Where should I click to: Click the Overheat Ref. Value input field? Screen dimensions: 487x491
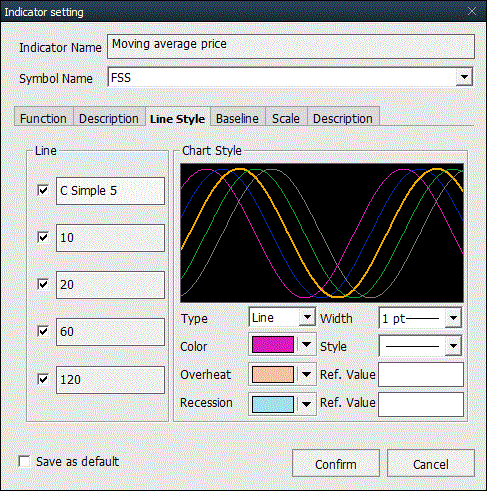click(421, 375)
